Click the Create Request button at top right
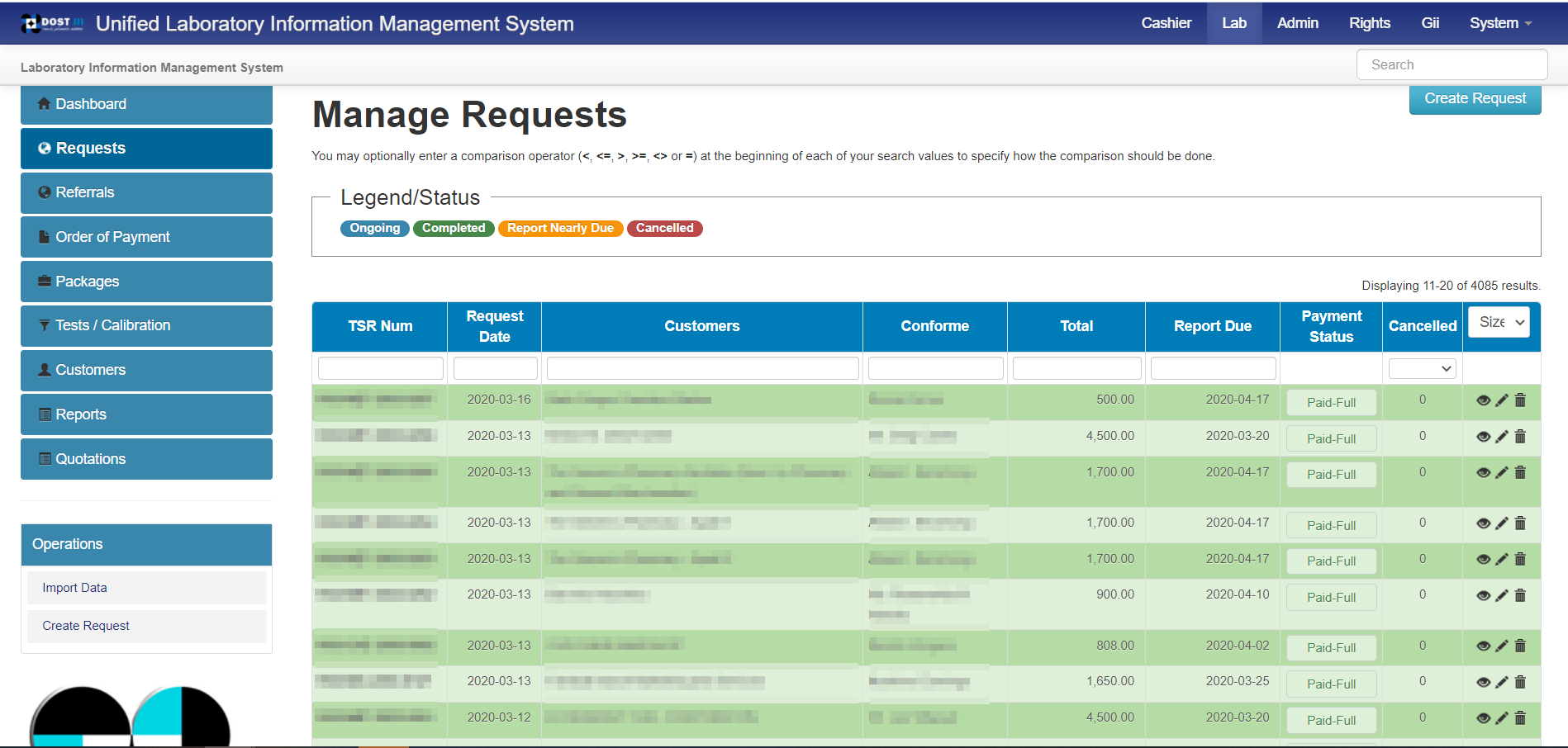This screenshot has height=748, width=1568. pyautogui.click(x=1475, y=98)
